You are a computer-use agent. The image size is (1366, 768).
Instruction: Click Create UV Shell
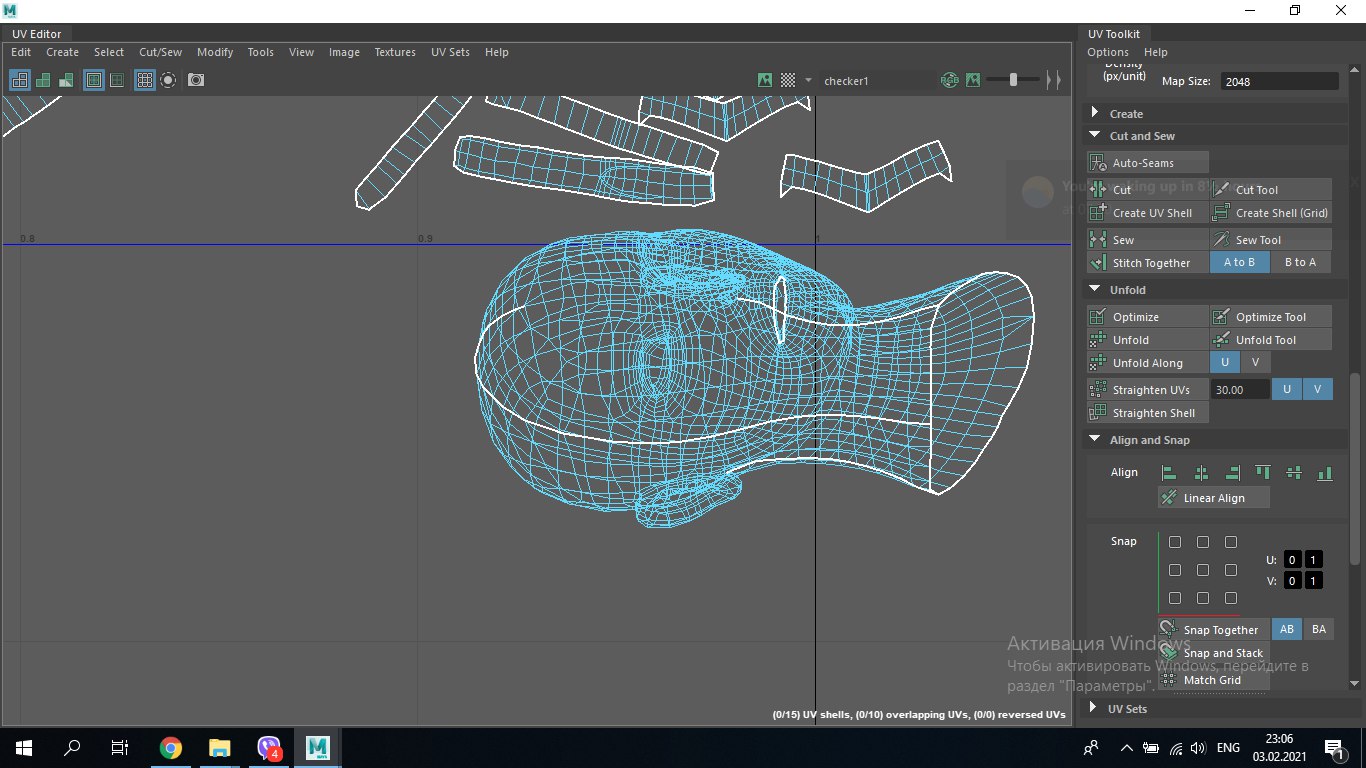tap(1147, 213)
